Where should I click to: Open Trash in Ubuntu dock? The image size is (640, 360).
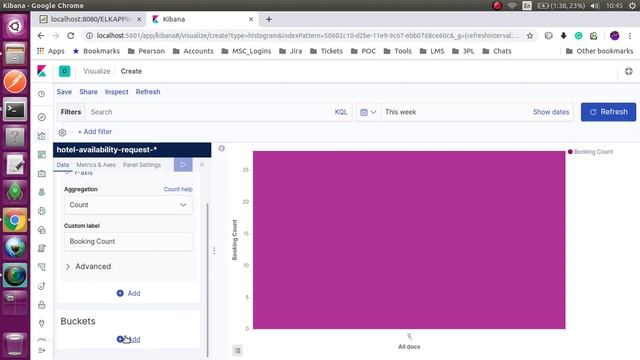15,344
